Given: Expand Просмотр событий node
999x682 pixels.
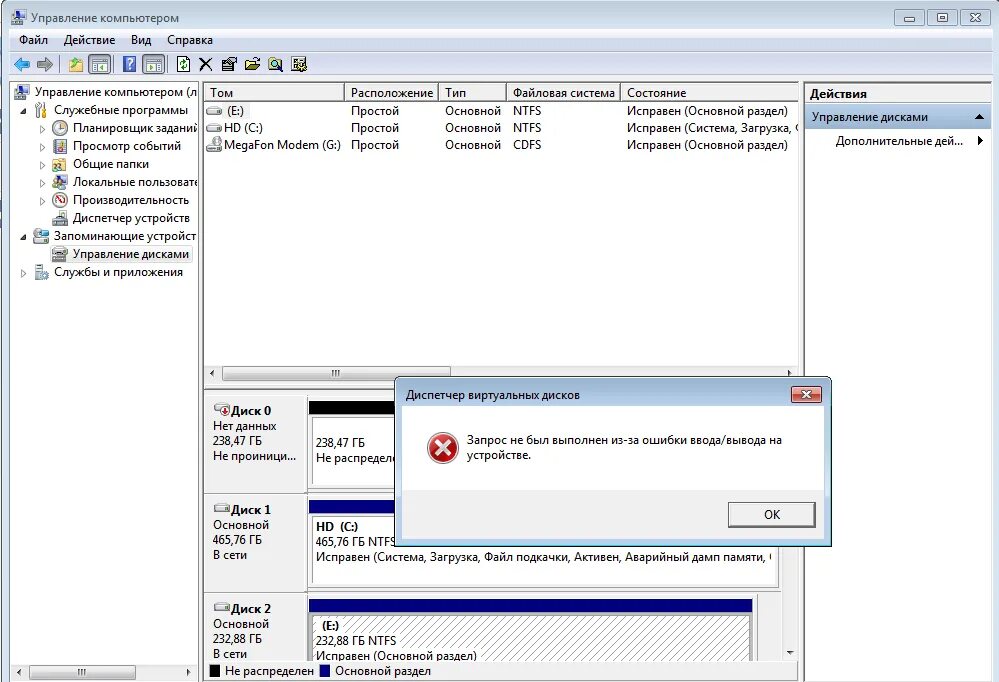Looking at the screenshot, I should point(42,147).
